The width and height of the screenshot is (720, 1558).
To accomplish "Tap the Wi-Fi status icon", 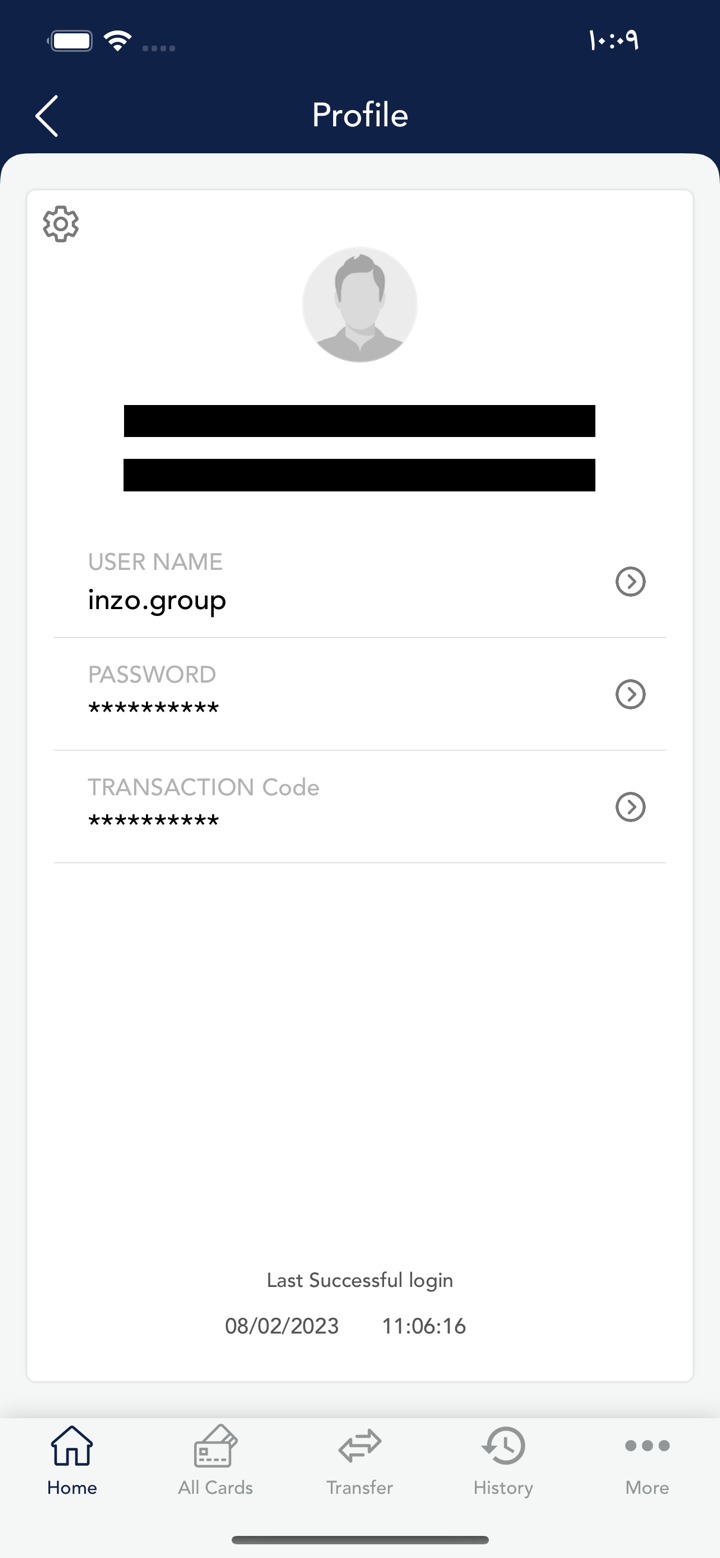I will 118,41.
